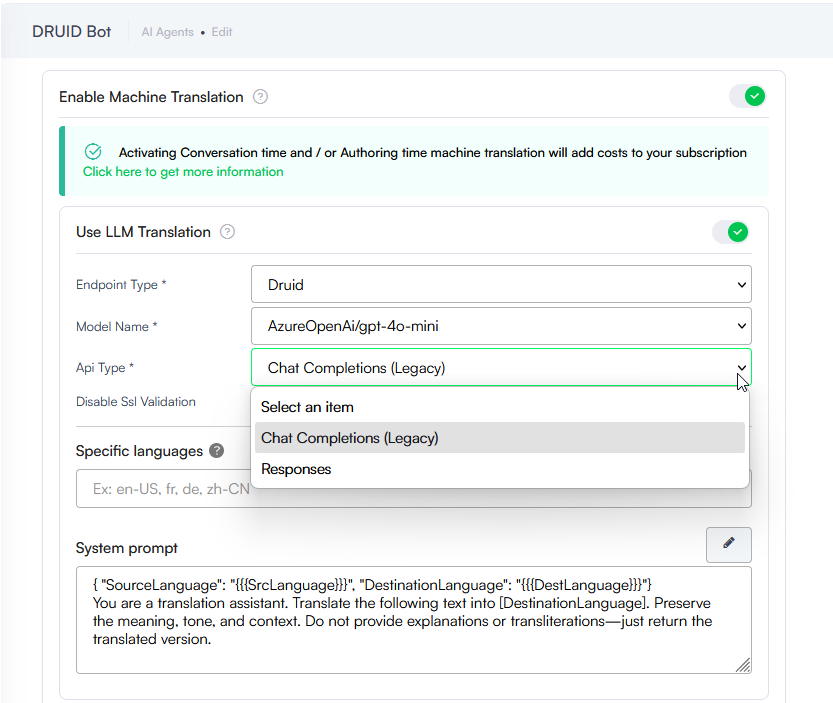Choose Responses from the Api Type list

296,469
